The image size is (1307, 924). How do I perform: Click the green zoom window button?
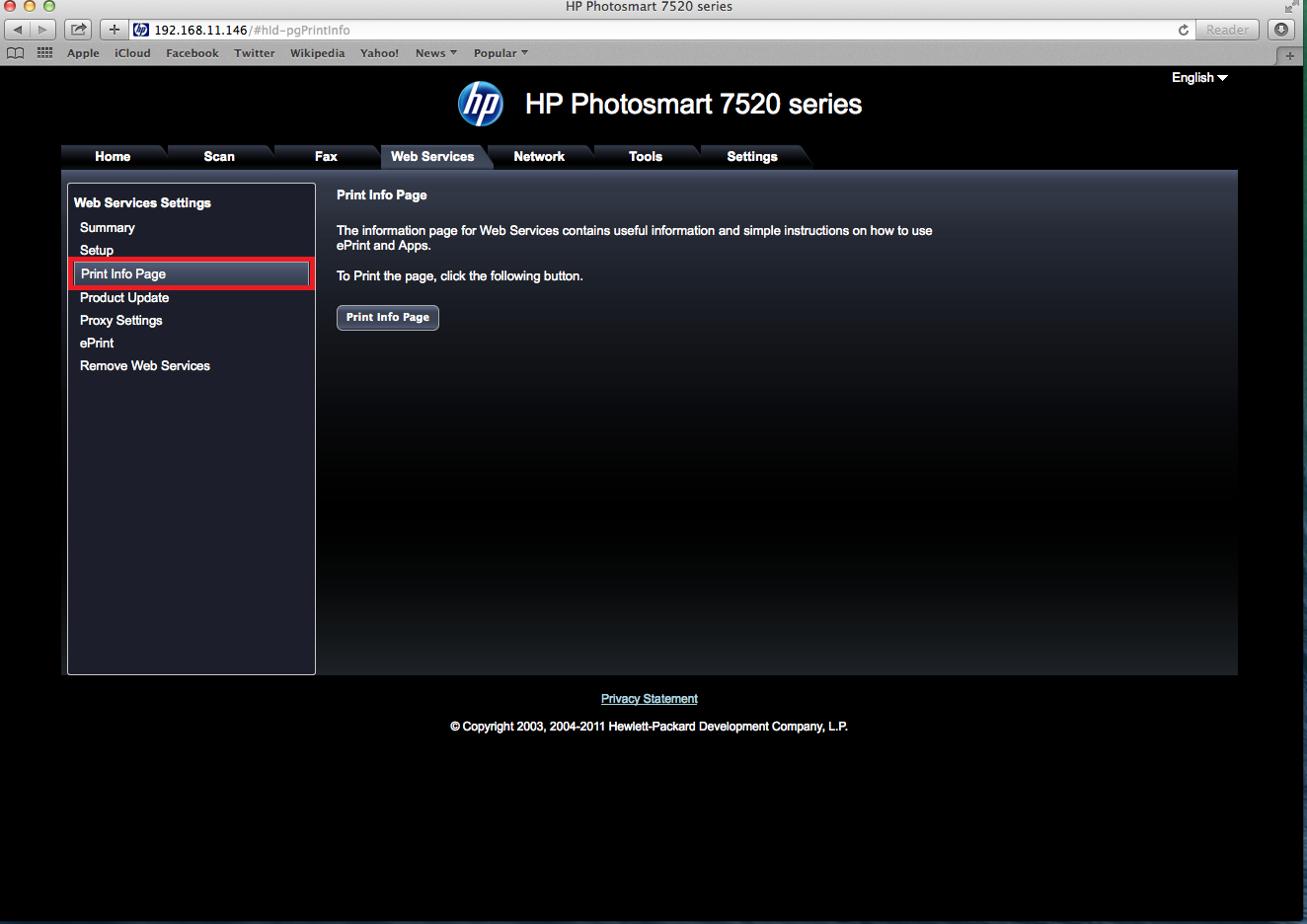point(49,6)
